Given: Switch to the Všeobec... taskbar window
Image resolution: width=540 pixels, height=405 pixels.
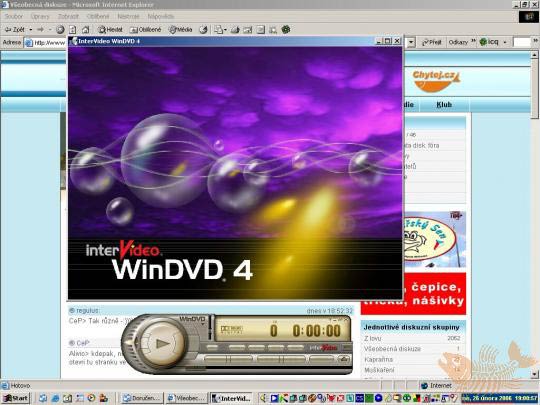Looking at the screenshot, I should coord(187,398).
